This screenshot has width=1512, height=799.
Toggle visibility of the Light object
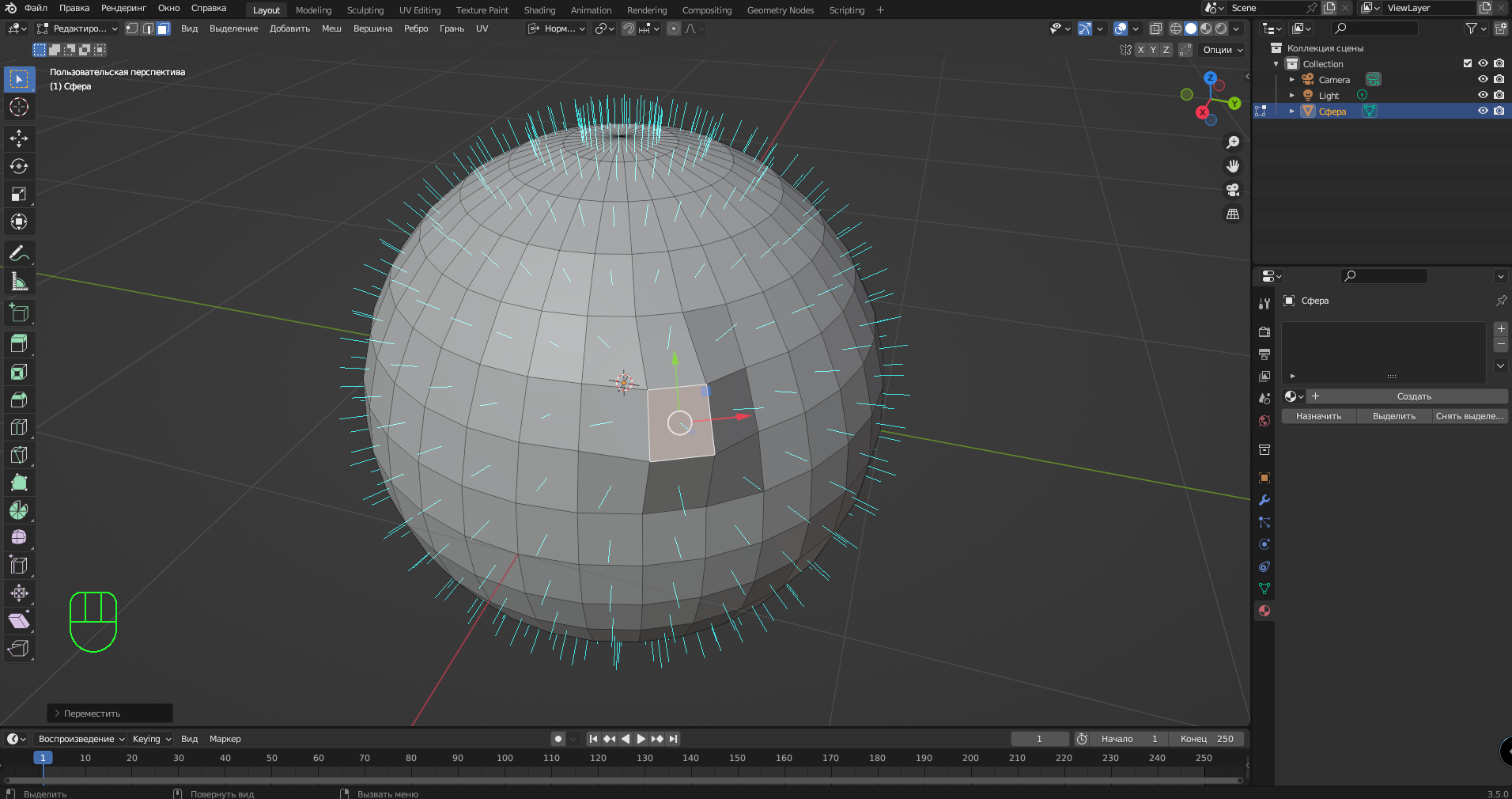click(x=1483, y=95)
